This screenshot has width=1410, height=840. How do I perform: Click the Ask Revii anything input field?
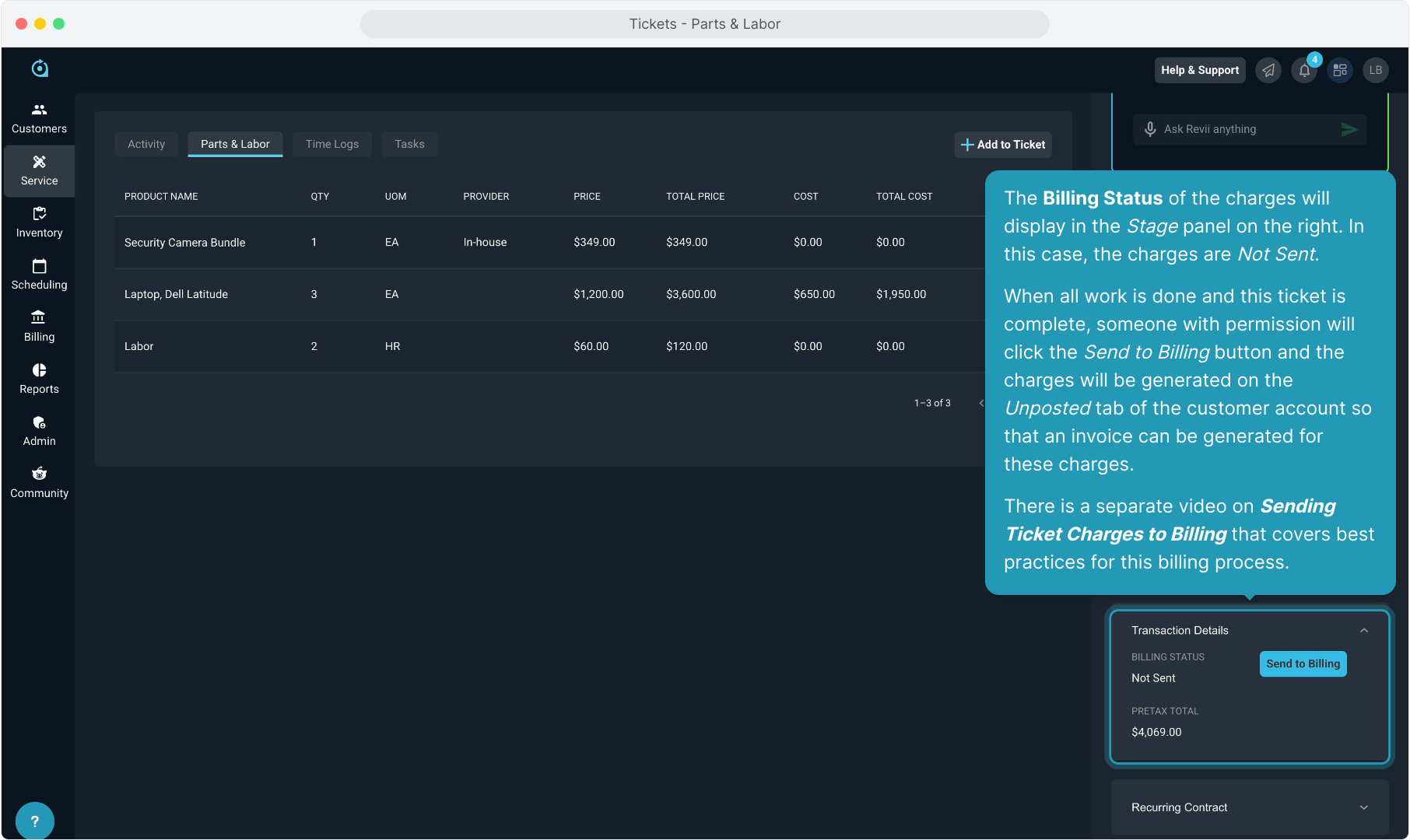pyautogui.click(x=1245, y=129)
